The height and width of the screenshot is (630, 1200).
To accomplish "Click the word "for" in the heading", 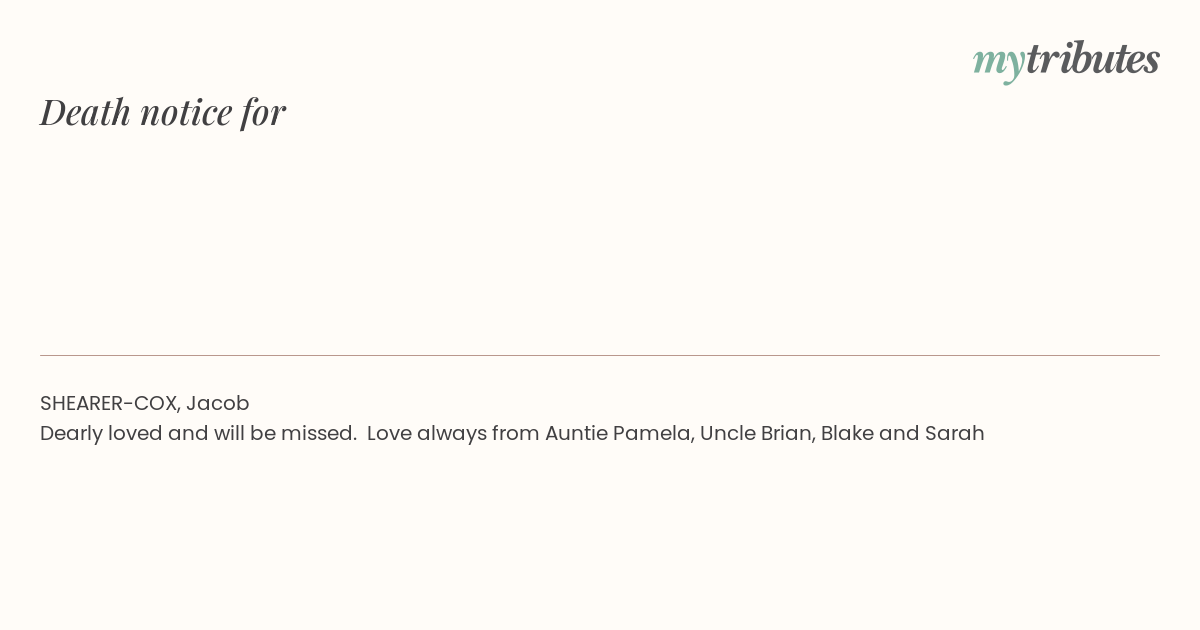I will tap(263, 112).
